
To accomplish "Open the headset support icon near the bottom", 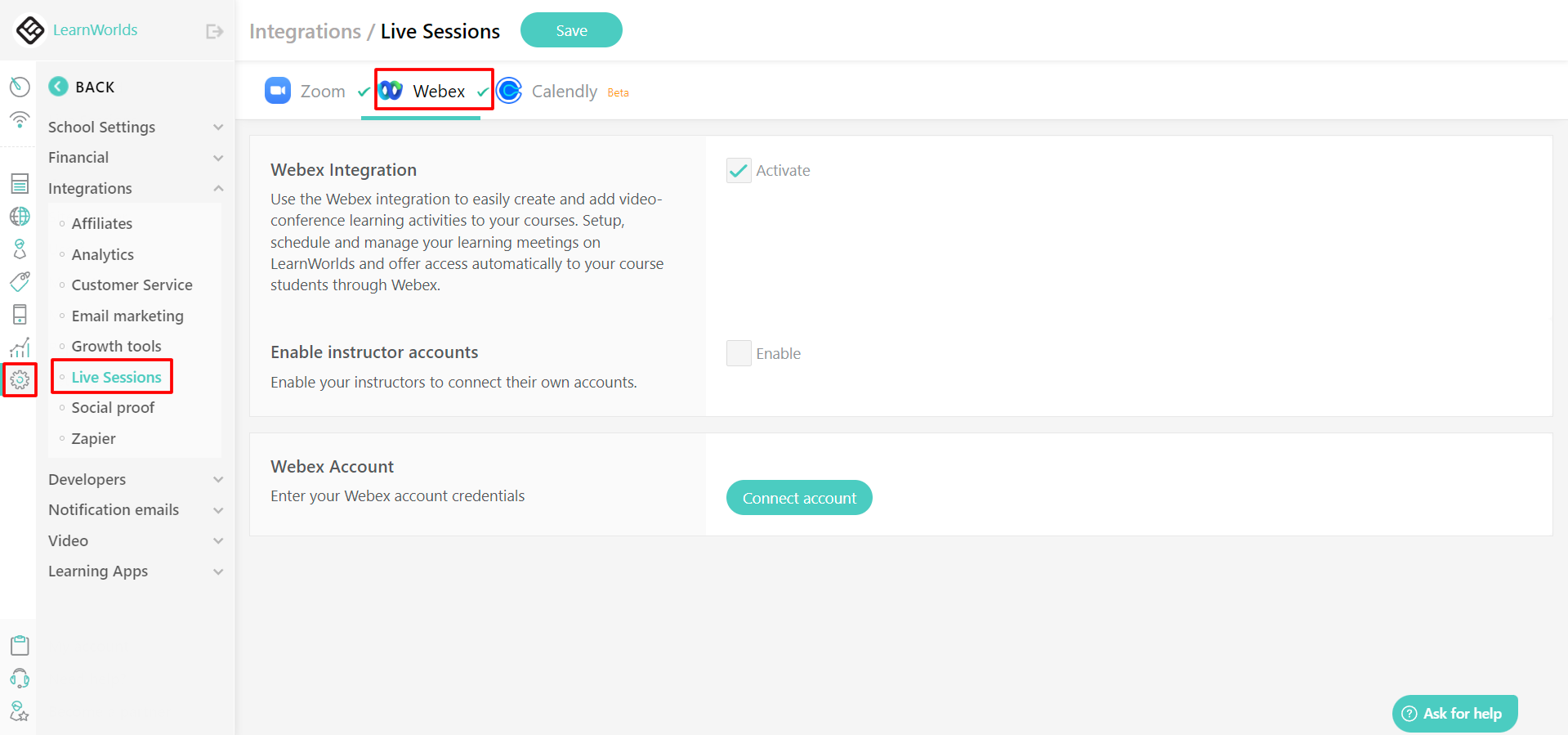I will coord(20,678).
